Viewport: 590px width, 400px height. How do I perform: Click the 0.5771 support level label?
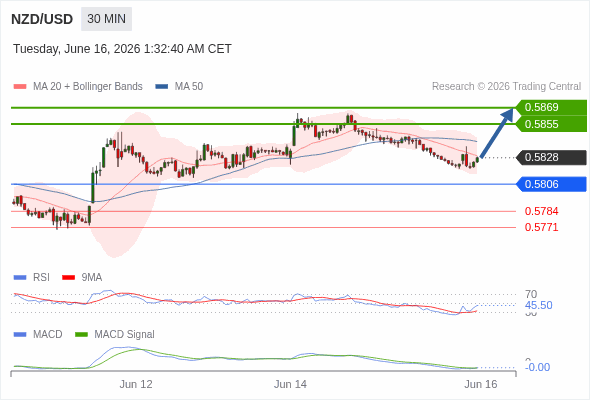point(541,227)
